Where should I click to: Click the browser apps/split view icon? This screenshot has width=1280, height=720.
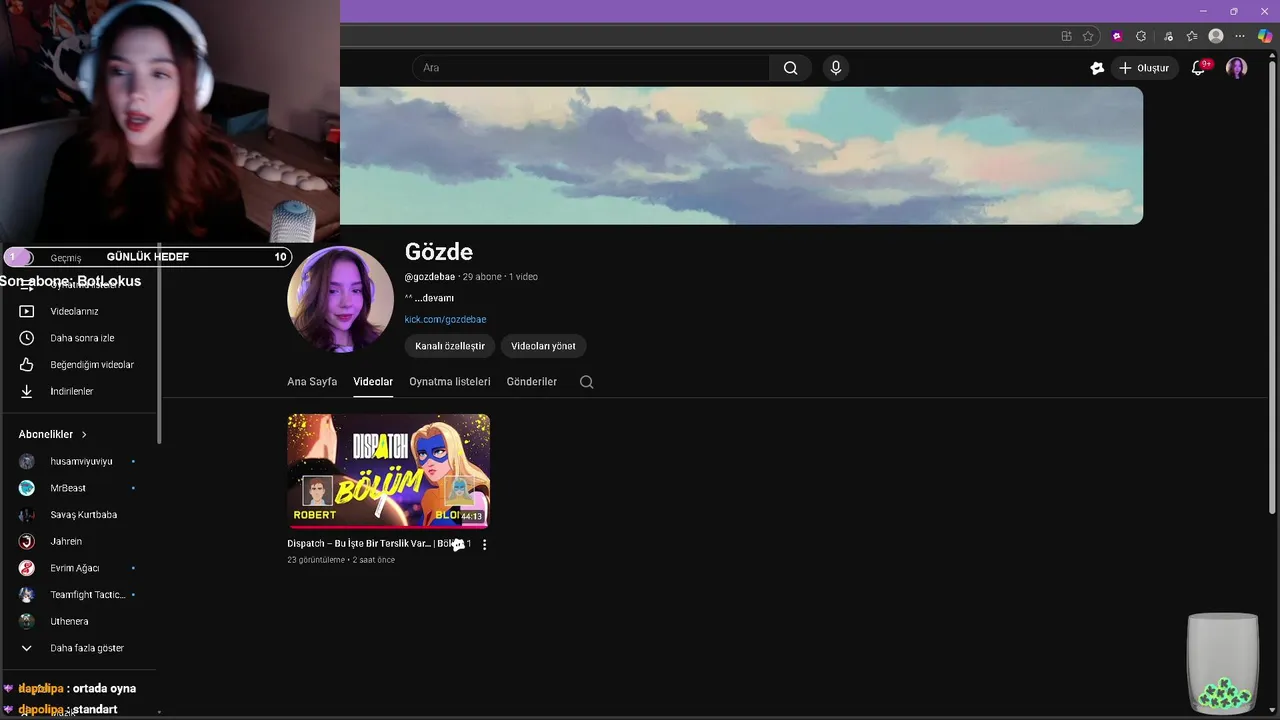coord(1066,36)
